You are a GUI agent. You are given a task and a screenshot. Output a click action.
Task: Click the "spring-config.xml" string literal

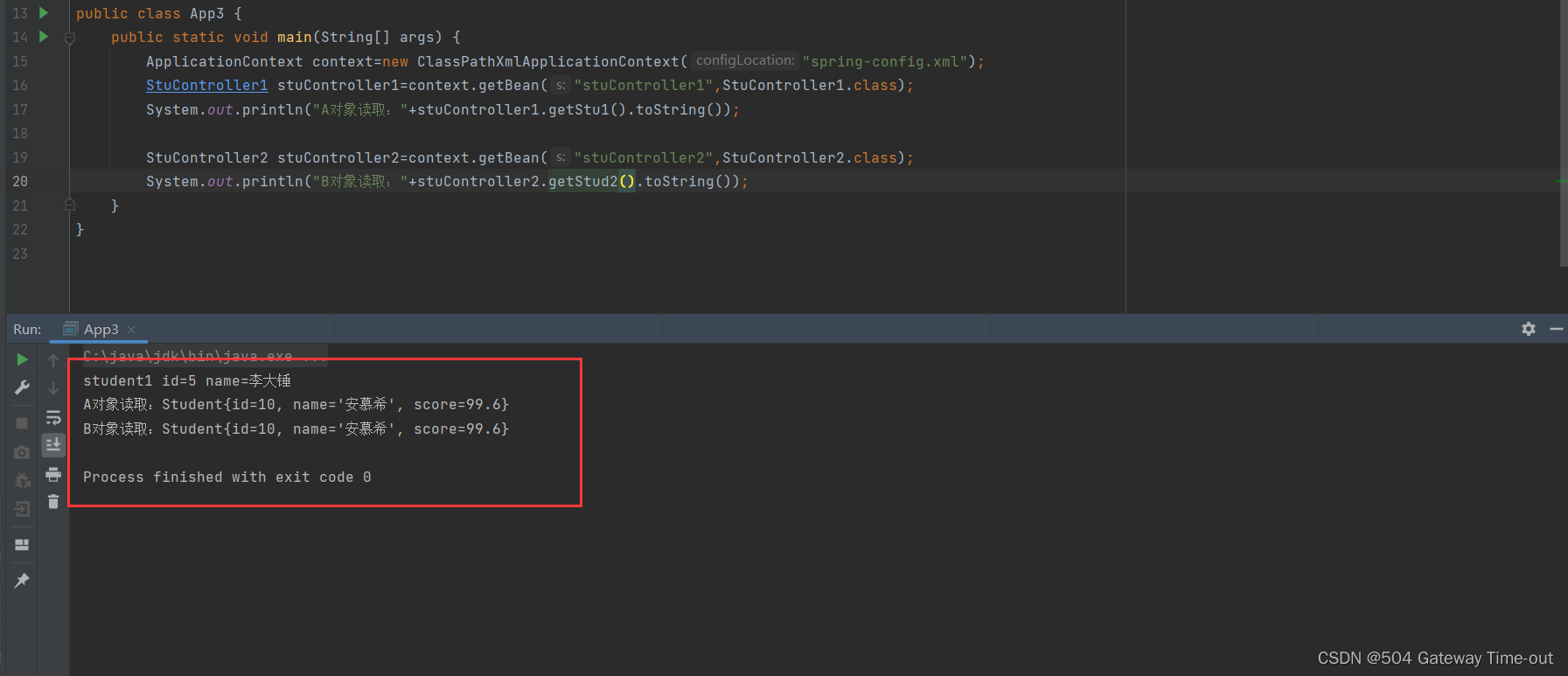(885, 61)
